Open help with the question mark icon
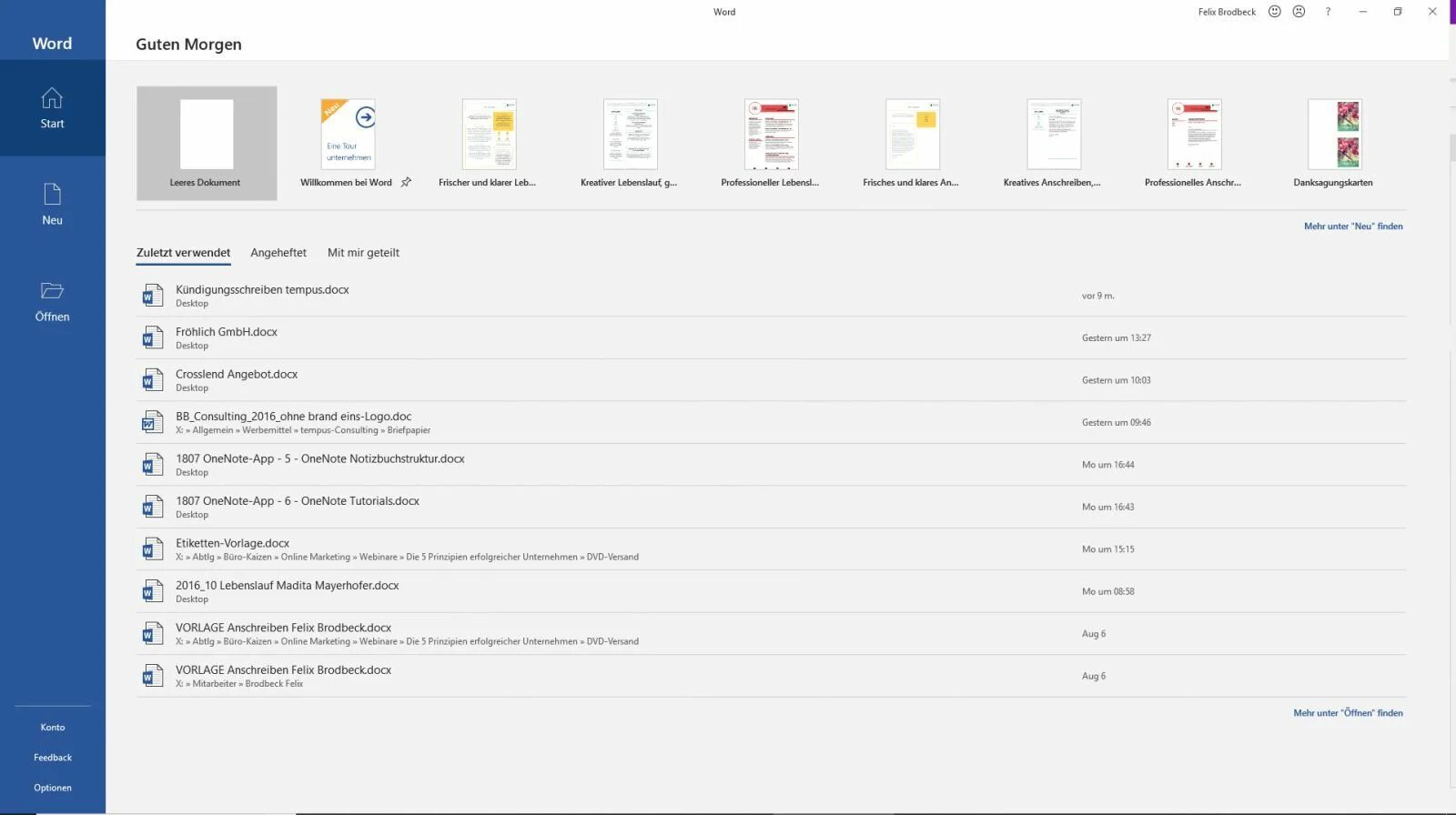 tap(1328, 12)
